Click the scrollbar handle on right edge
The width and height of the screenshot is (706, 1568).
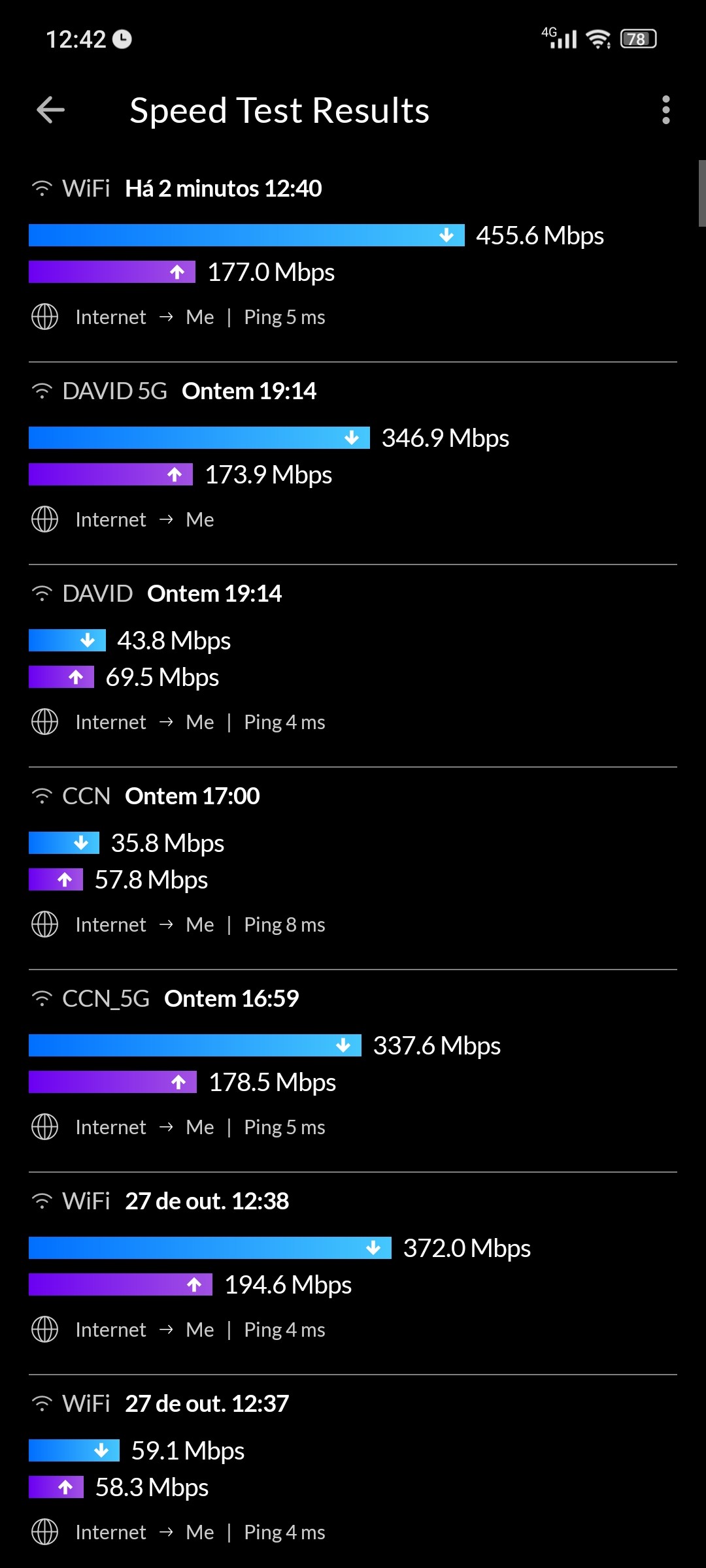pyautogui.click(x=702, y=193)
